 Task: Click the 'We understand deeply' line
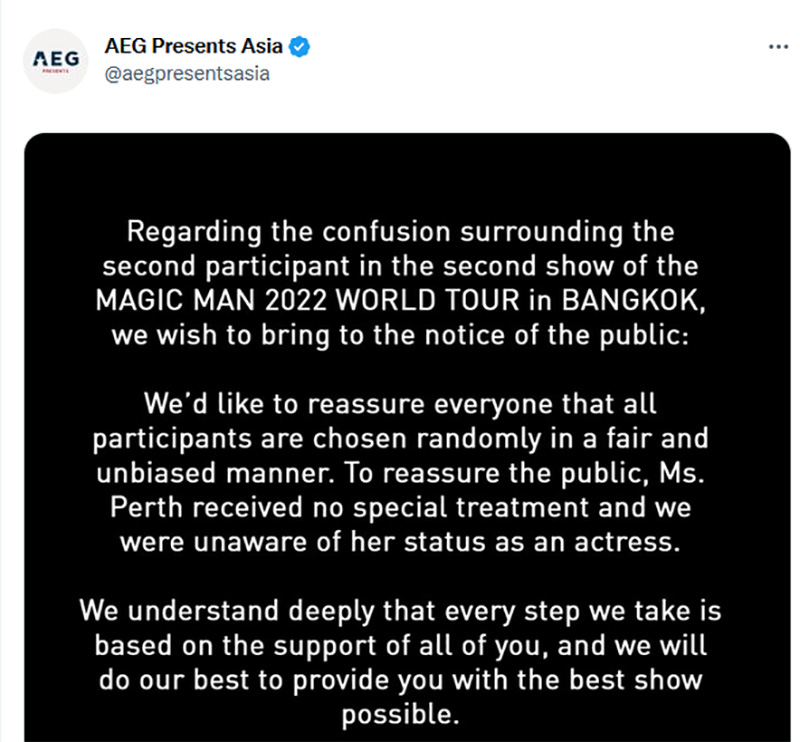click(x=400, y=612)
